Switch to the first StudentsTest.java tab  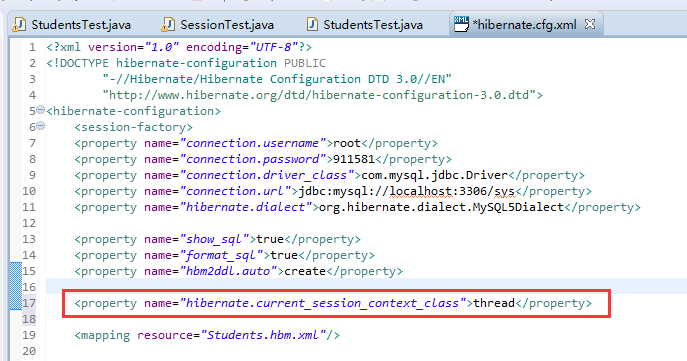point(72,25)
